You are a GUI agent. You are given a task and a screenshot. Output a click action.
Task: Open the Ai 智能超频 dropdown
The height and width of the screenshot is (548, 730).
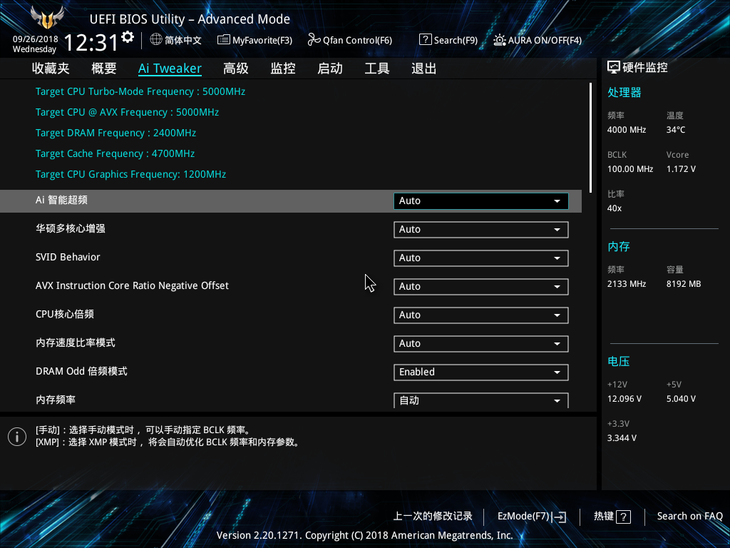pos(481,201)
